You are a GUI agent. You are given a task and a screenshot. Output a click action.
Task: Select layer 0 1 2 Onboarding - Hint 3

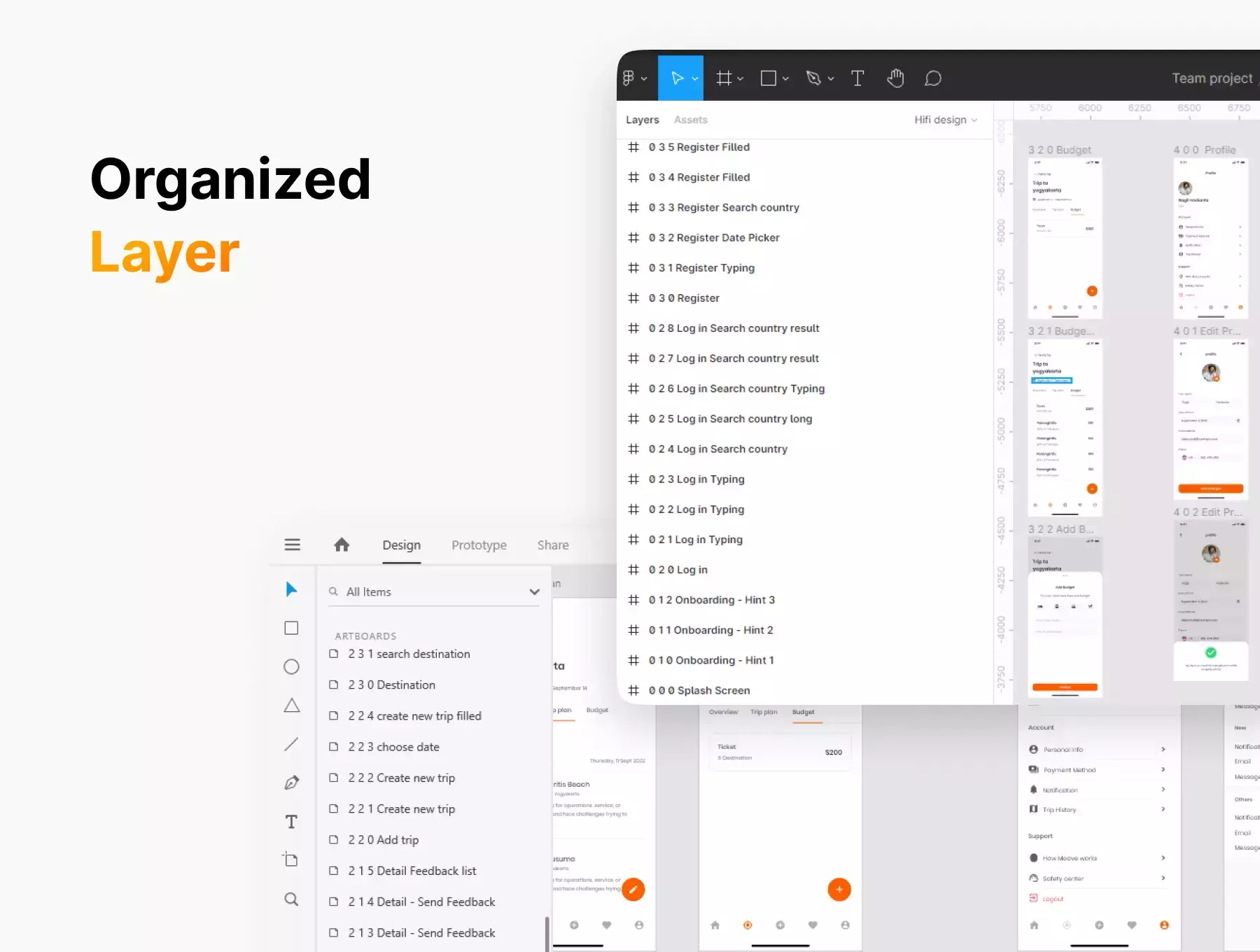[805, 600]
